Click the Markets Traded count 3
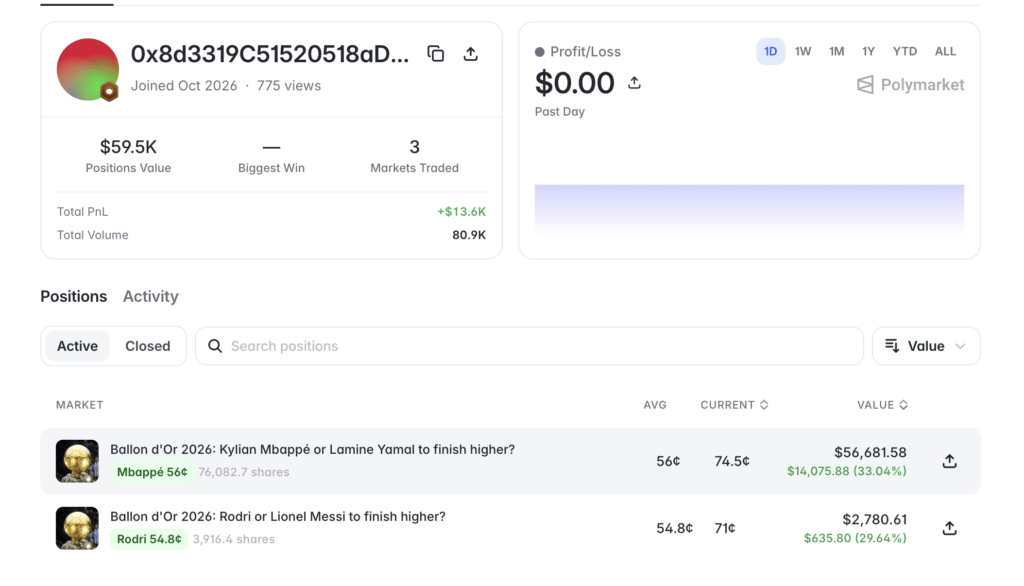Screen dimensions: 1024x586 click(x=414, y=147)
